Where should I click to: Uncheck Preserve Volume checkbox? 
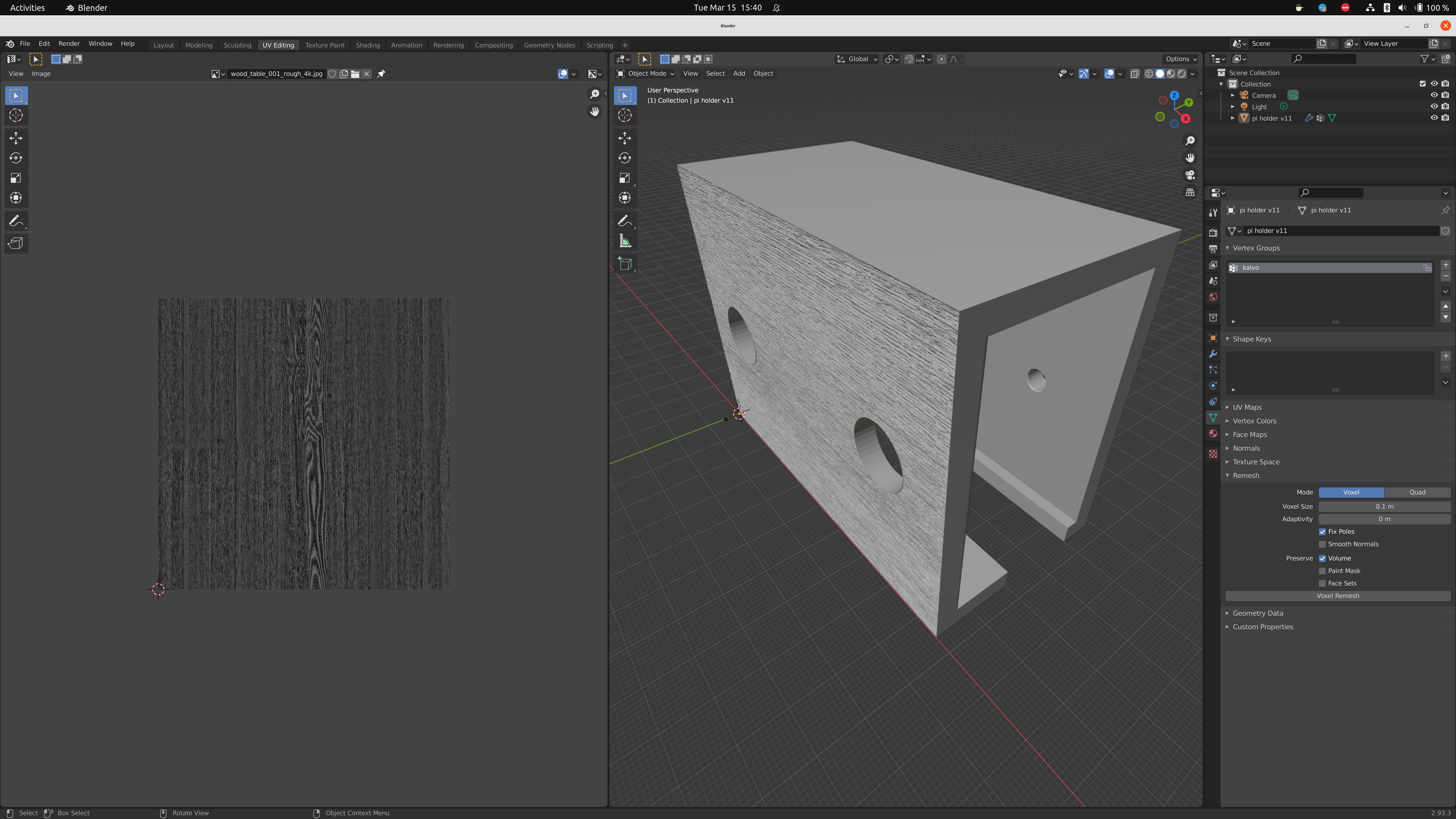(x=1322, y=559)
